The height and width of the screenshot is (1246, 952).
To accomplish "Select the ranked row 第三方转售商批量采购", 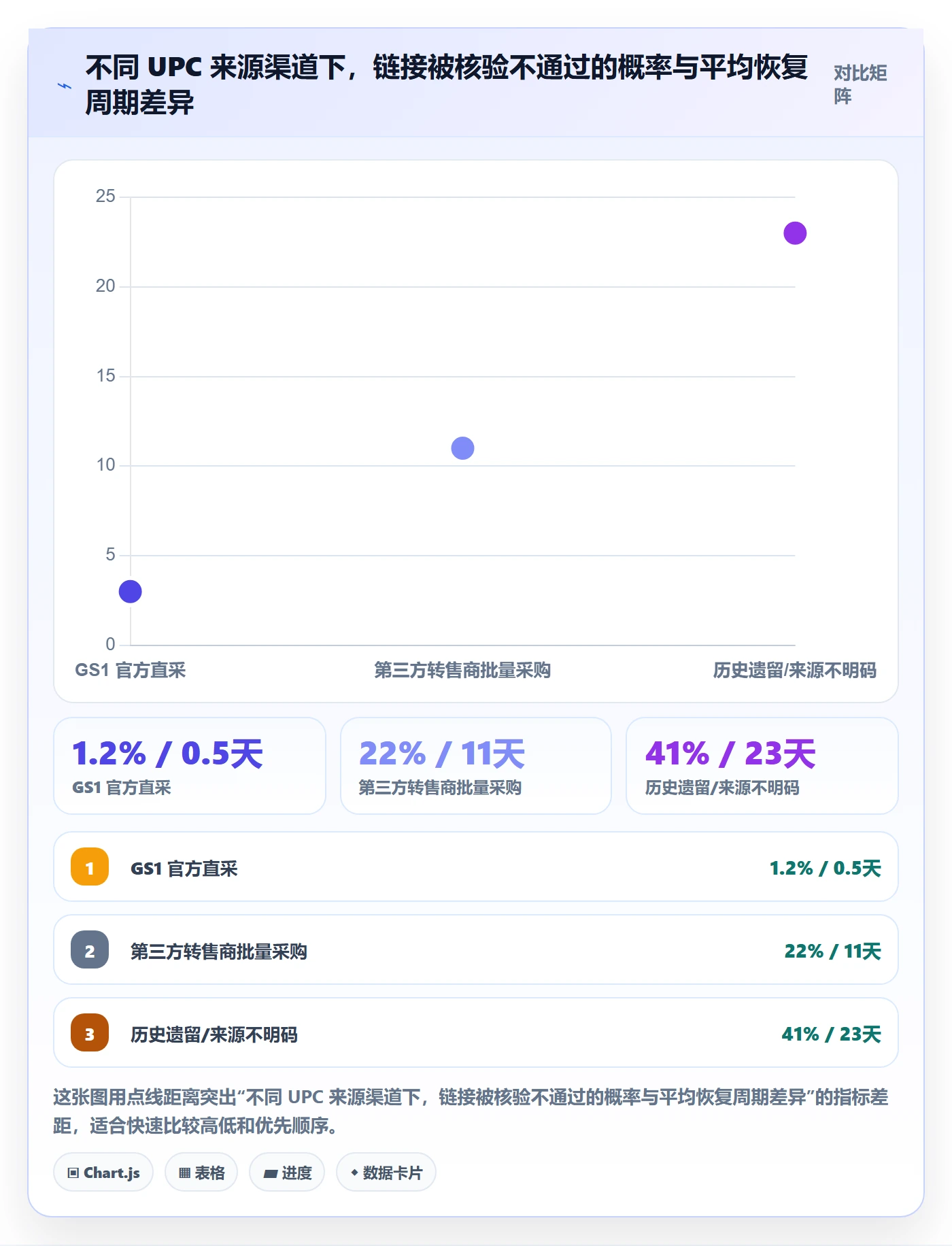I will click(x=476, y=949).
